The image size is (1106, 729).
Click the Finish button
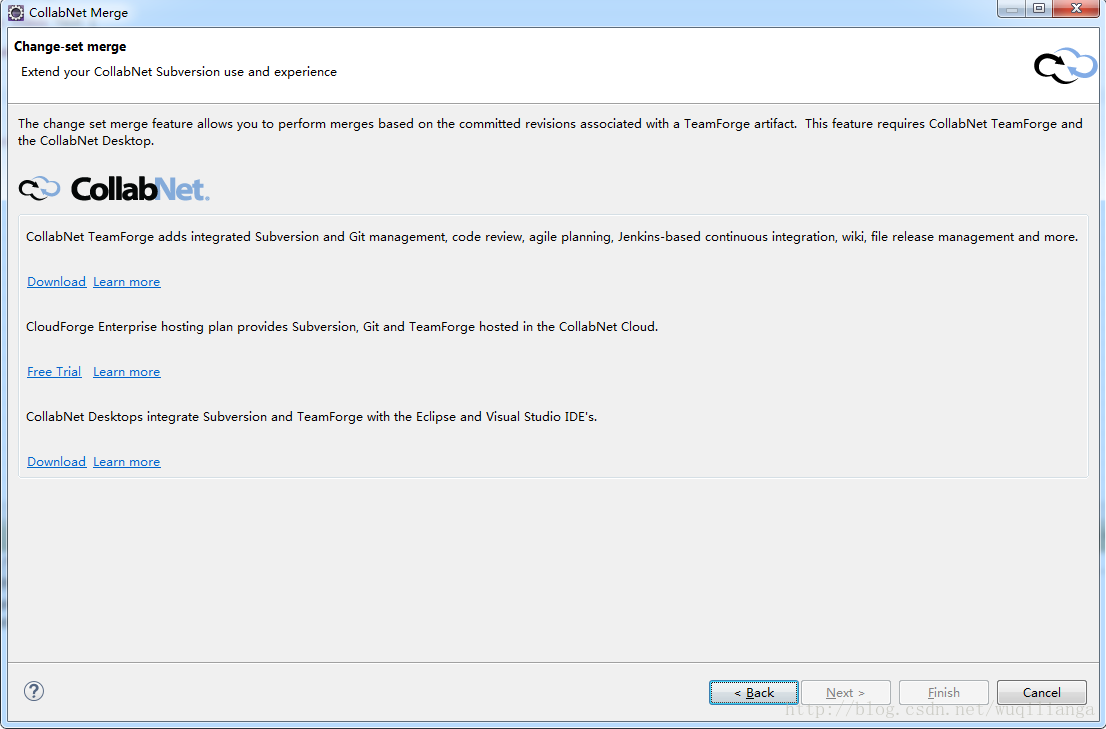[x=944, y=692]
